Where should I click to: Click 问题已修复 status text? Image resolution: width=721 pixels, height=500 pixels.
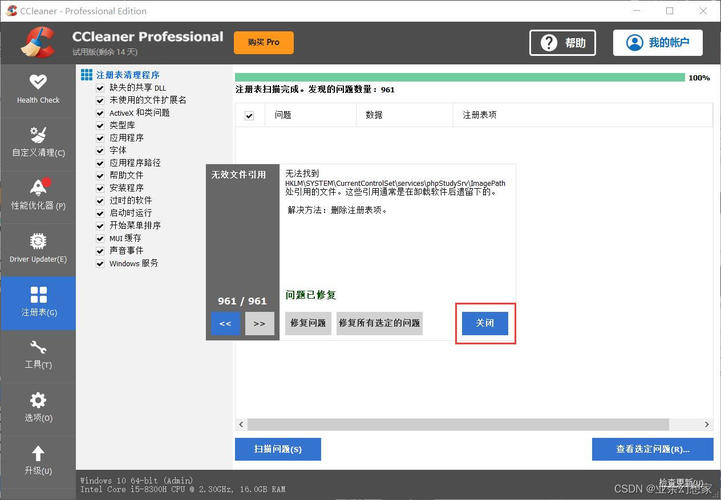point(311,295)
